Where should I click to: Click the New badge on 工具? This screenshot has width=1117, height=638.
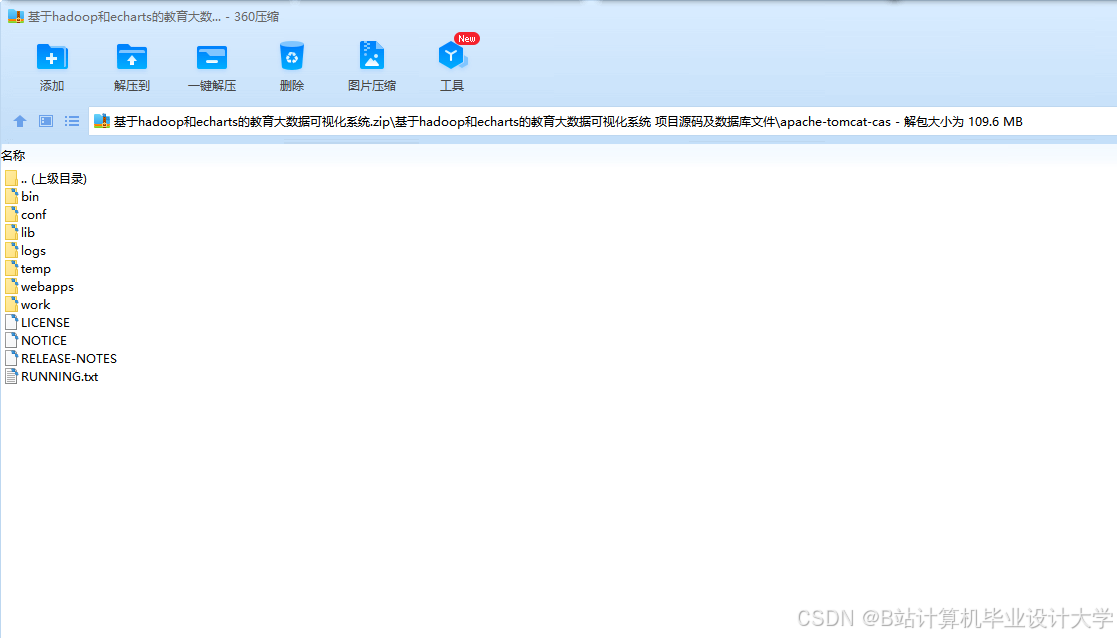tap(465, 38)
